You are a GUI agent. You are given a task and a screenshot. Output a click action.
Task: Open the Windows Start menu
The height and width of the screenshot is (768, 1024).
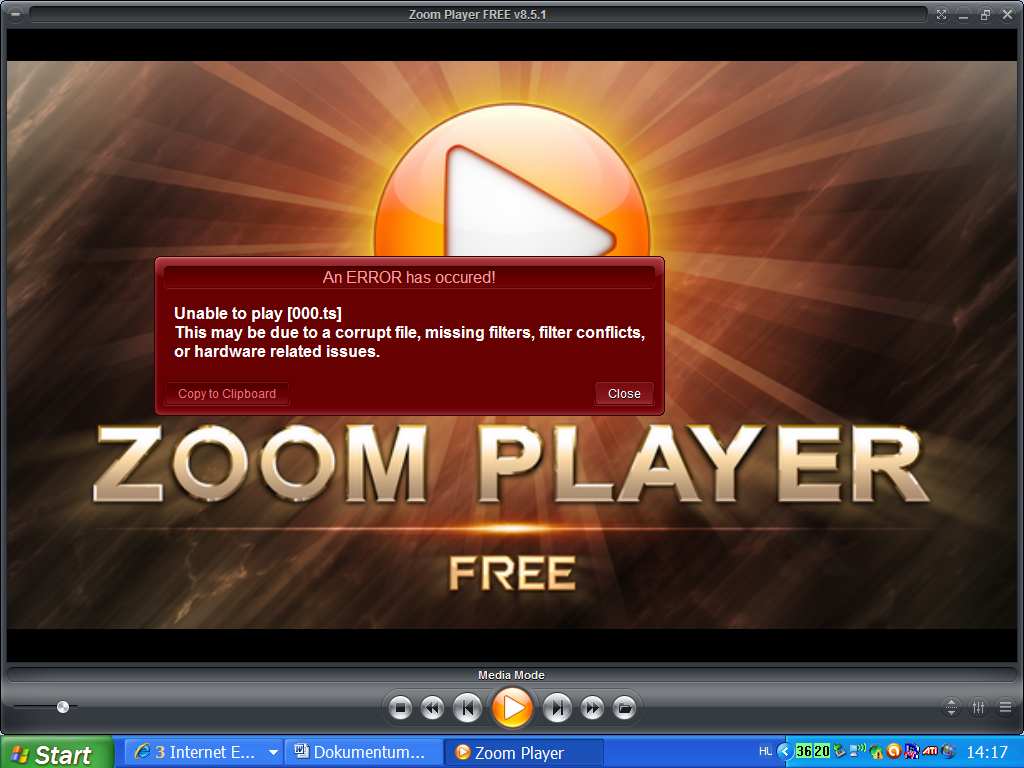coord(56,753)
